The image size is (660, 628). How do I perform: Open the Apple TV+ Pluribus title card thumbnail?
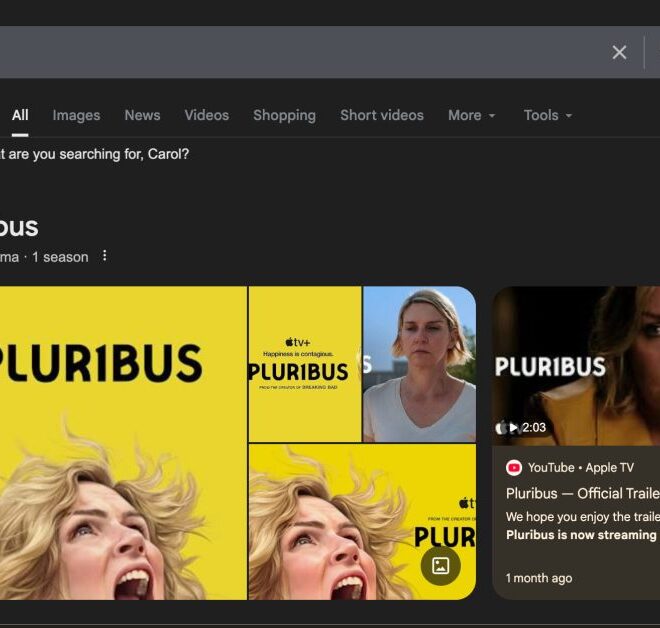(305, 364)
